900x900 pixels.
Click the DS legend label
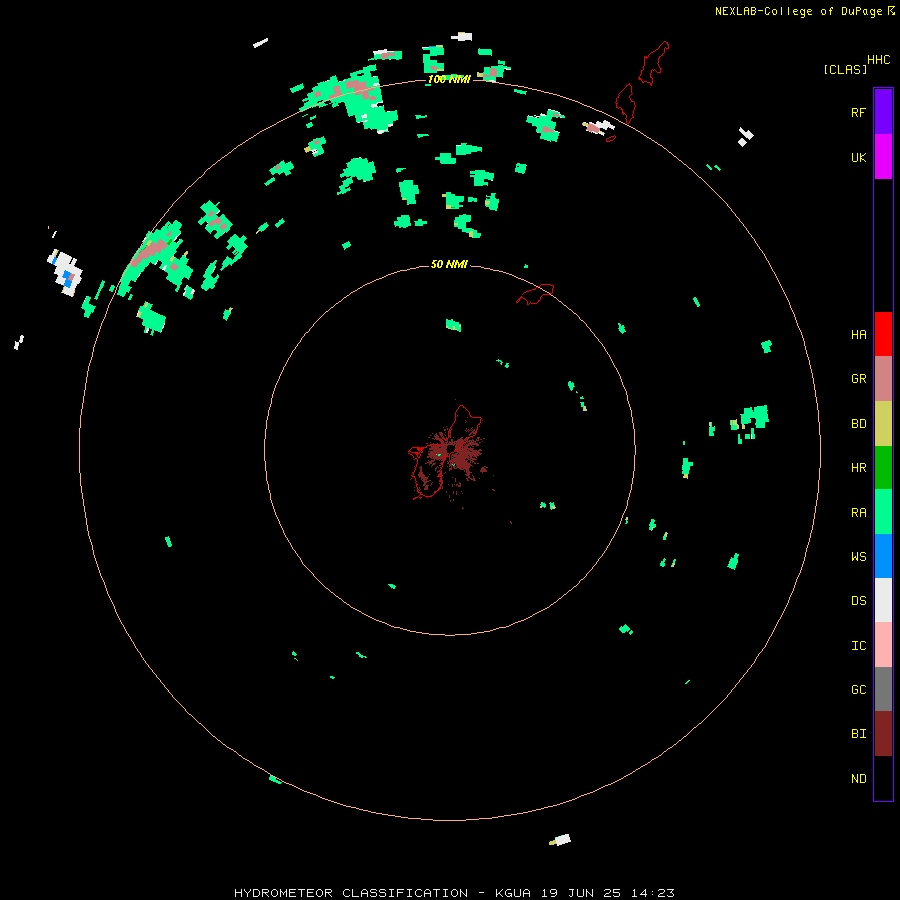pos(858,601)
